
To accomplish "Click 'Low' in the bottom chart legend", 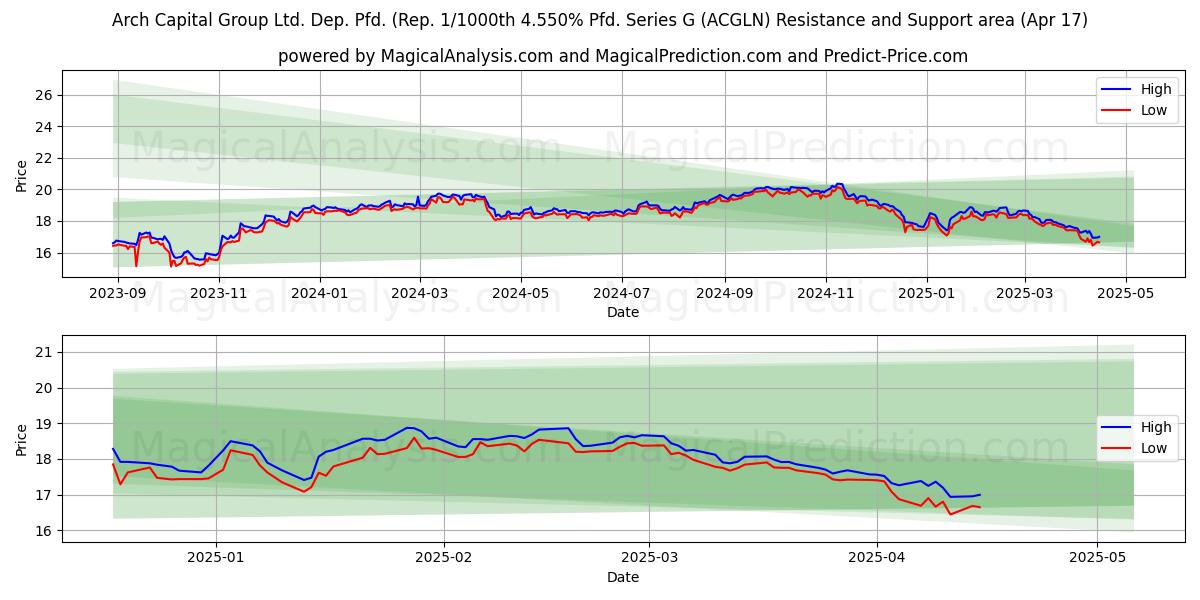I will coord(1154,448).
